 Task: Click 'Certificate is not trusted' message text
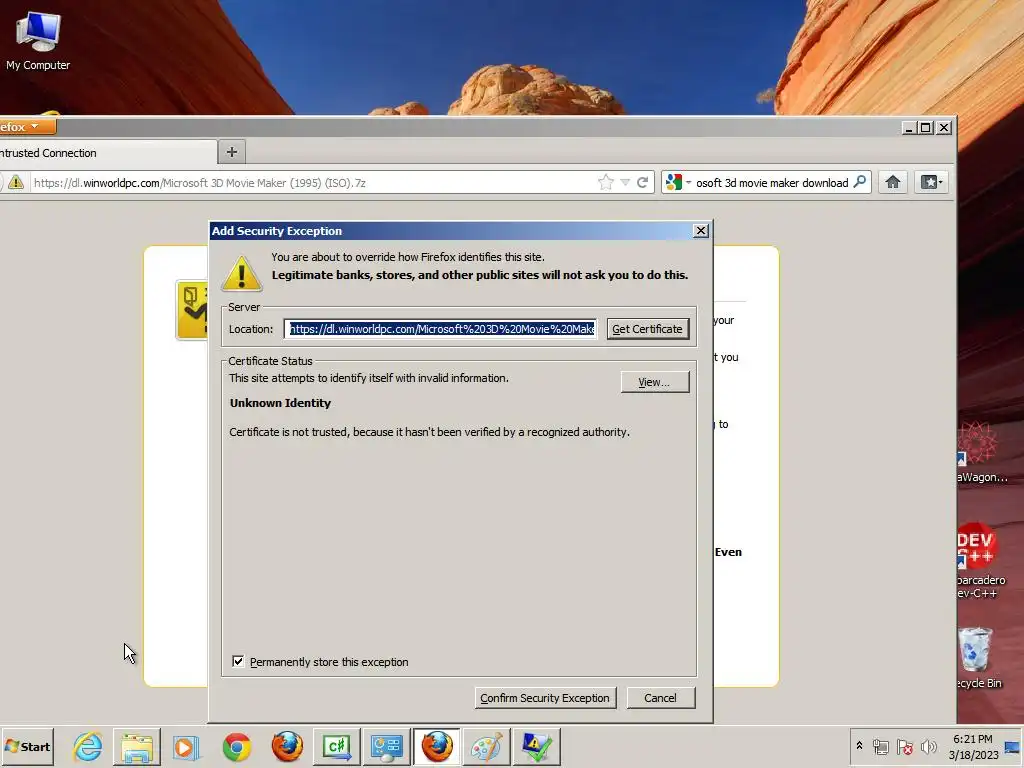[x=429, y=432]
